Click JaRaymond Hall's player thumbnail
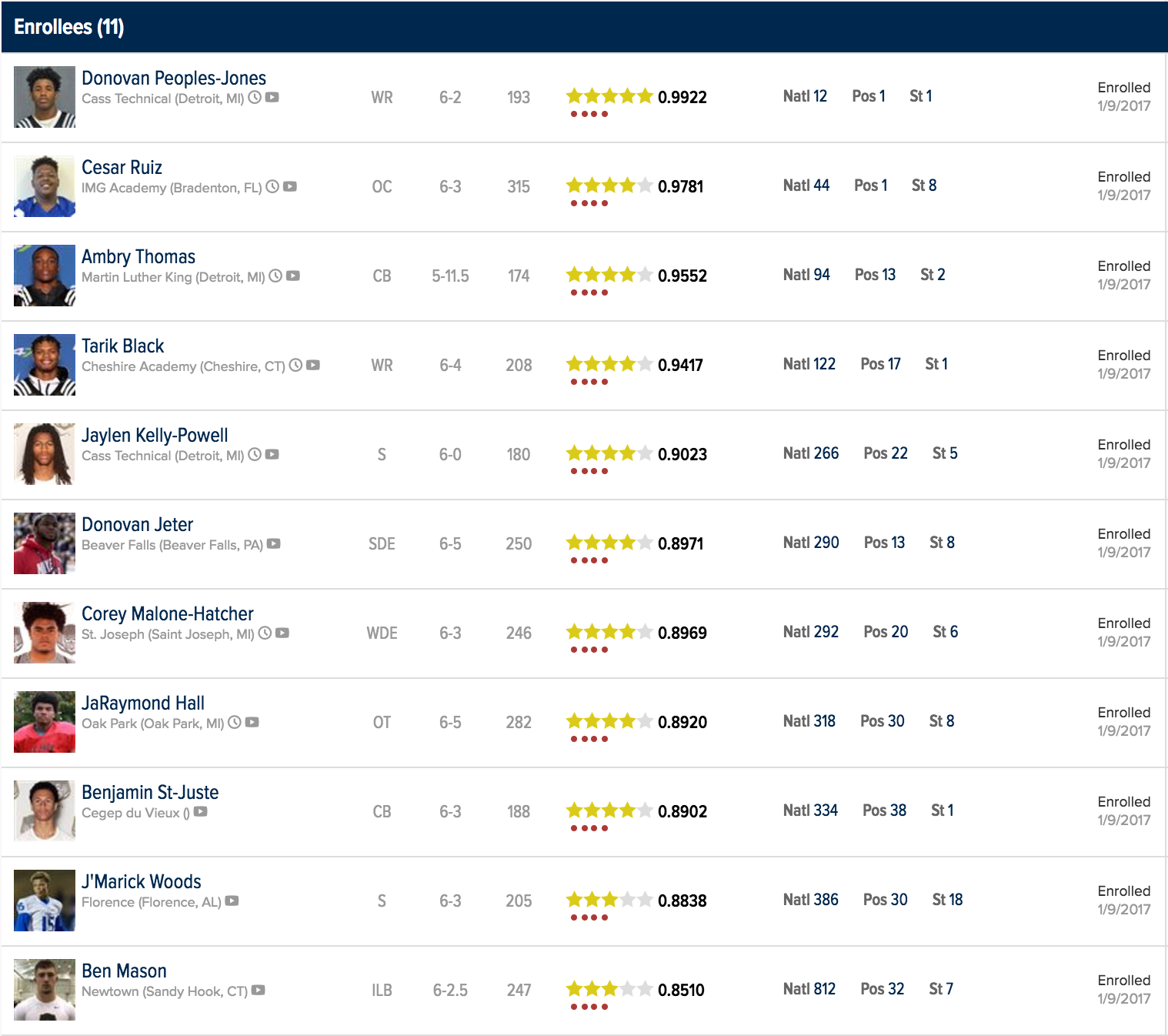 click(45, 722)
